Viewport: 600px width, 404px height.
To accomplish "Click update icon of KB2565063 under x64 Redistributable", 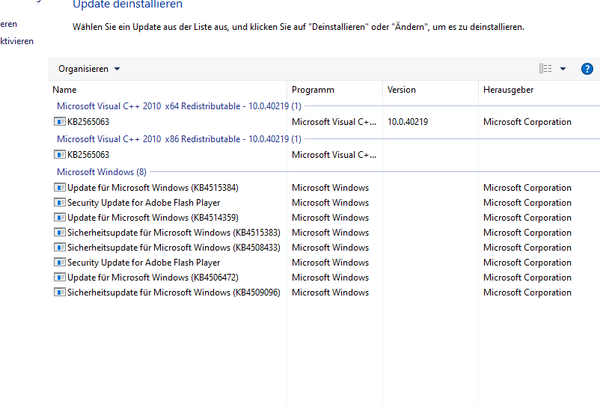I will 59,122.
